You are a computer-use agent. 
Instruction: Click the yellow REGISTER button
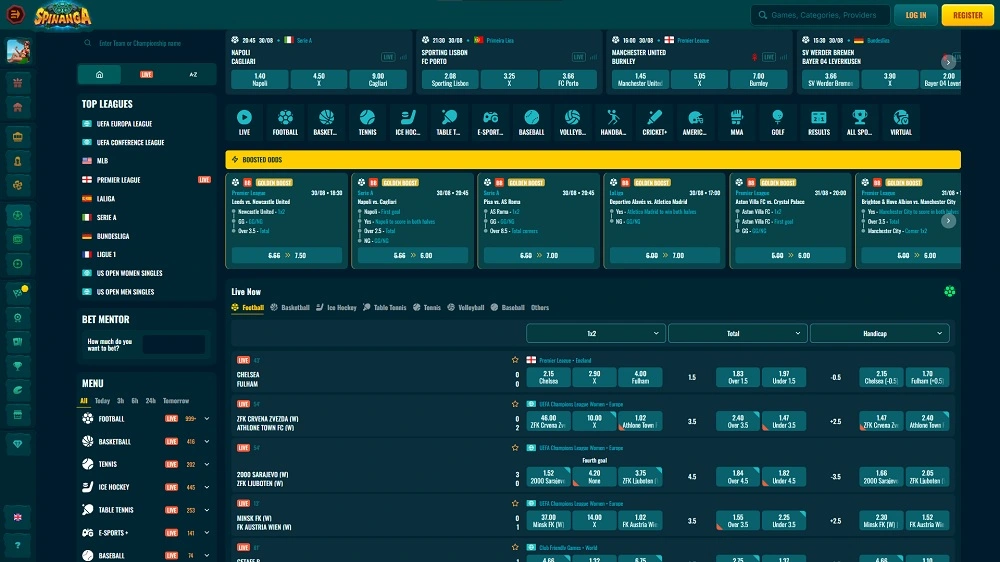967,15
